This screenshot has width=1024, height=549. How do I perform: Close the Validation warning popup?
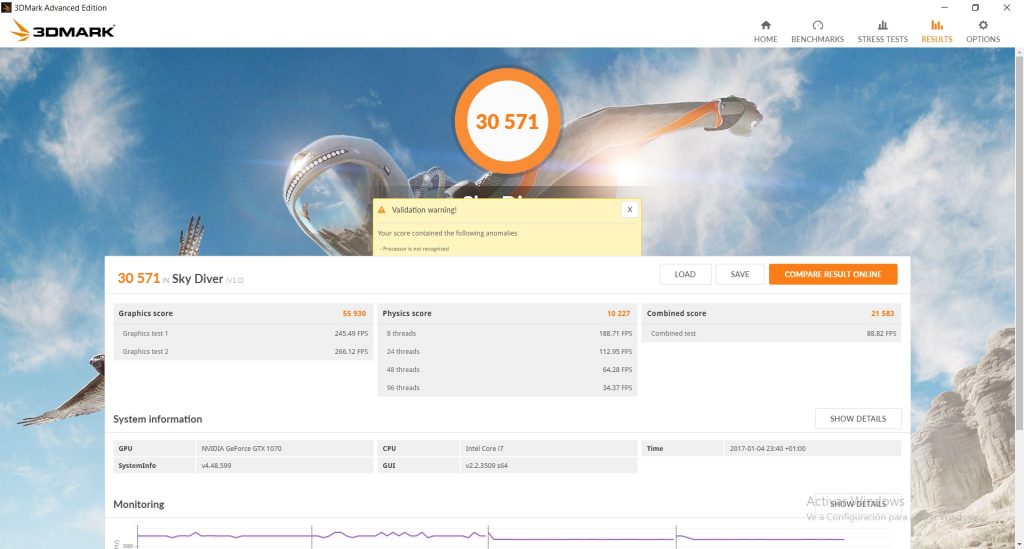coord(630,210)
